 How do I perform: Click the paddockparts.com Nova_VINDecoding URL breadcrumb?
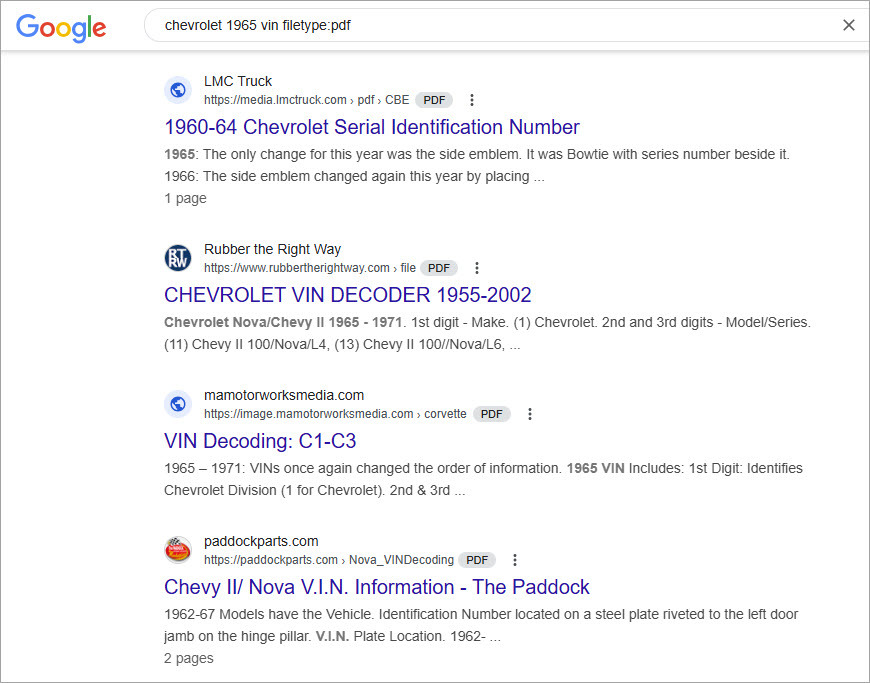click(x=328, y=560)
